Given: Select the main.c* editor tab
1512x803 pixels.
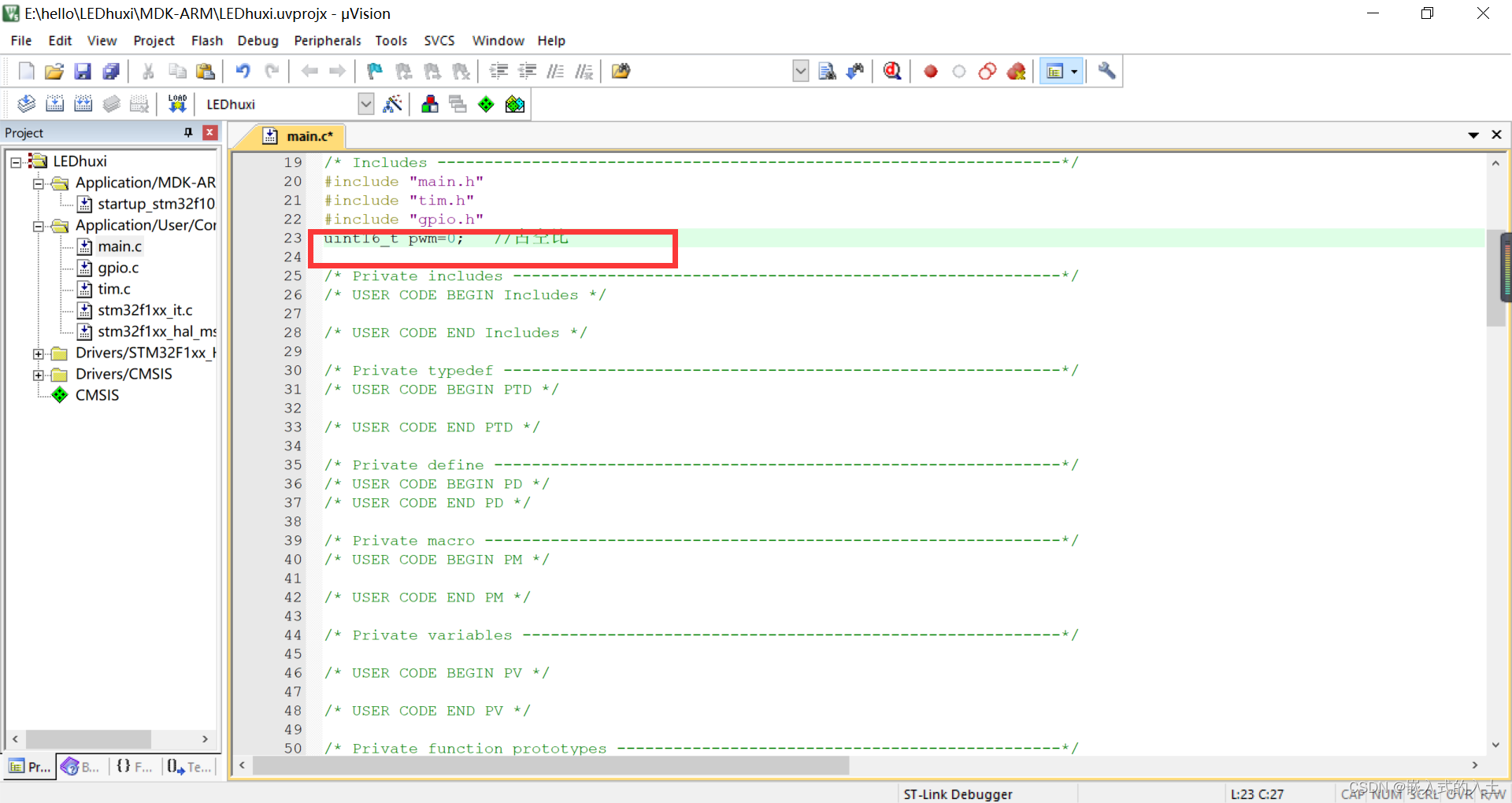Looking at the screenshot, I should (x=300, y=136).
